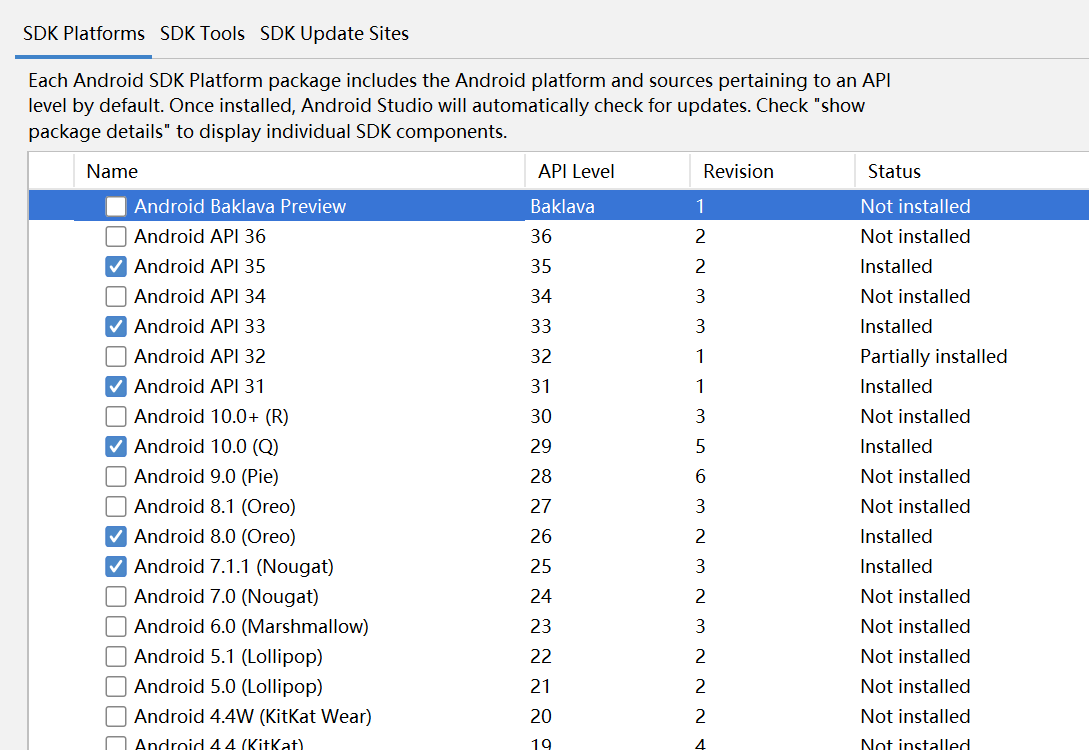Click 'Installed' status of Android API 35
1089x750 pixels.
[896, 266]
